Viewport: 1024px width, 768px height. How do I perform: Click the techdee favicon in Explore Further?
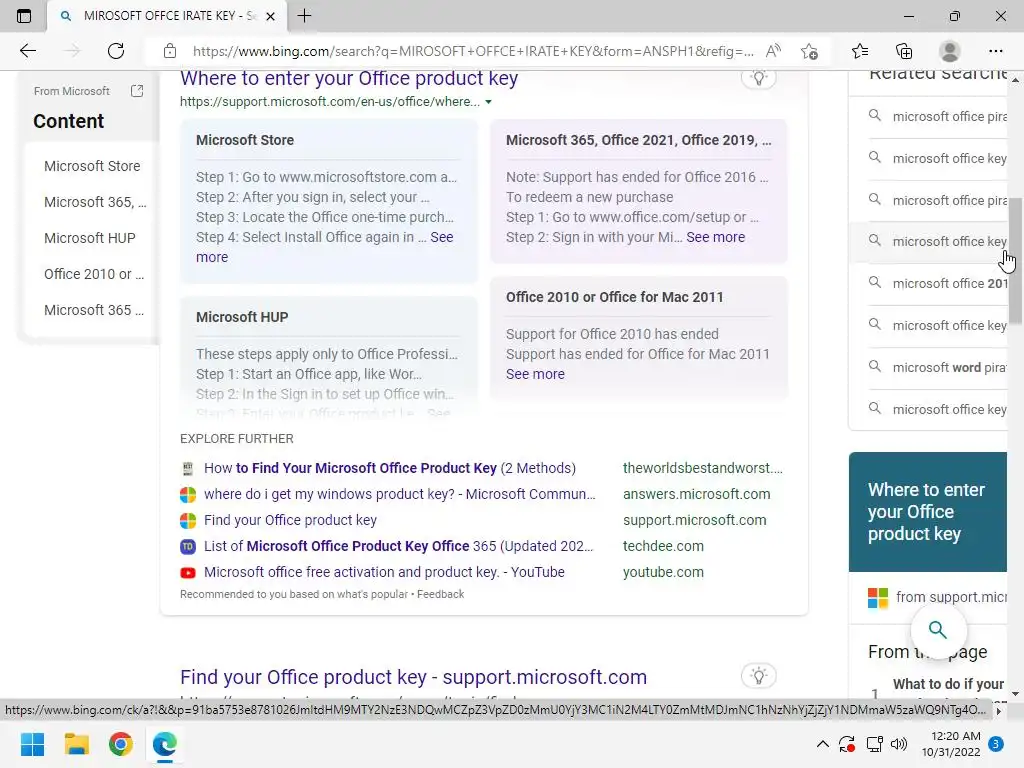pyautogui.click(x=188, y=547)
